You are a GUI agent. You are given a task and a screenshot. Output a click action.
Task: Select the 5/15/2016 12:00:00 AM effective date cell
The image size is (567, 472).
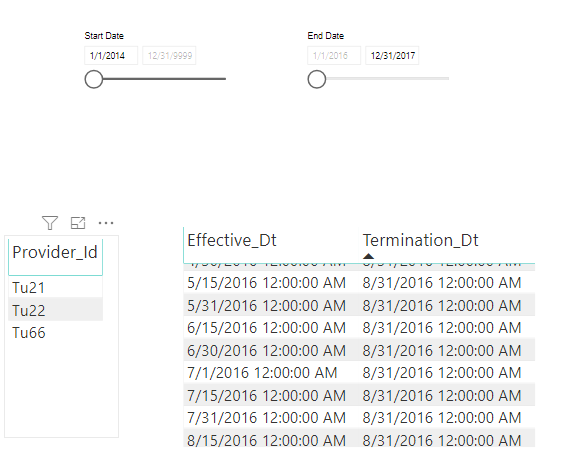pyautogui.click(x=267, y=283)
